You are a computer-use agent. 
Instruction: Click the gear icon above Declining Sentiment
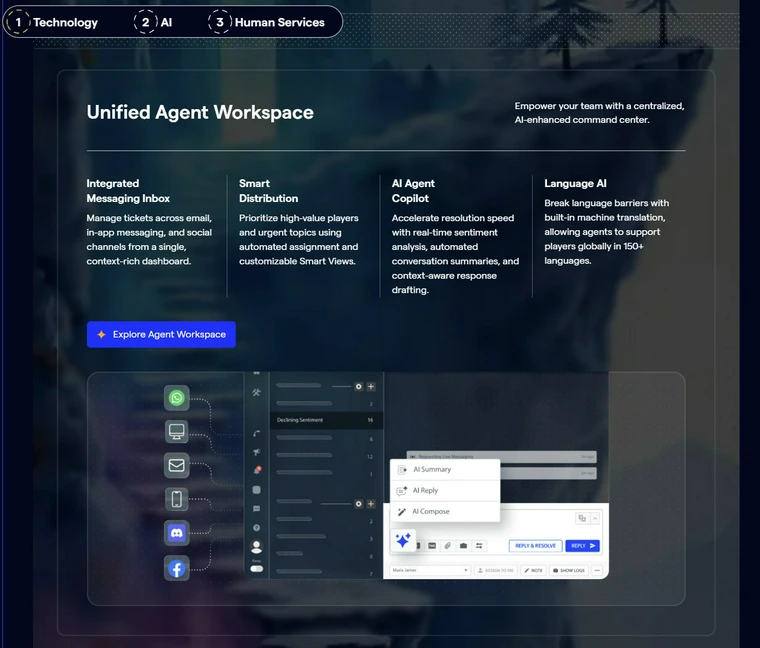(x=359, y=386)
